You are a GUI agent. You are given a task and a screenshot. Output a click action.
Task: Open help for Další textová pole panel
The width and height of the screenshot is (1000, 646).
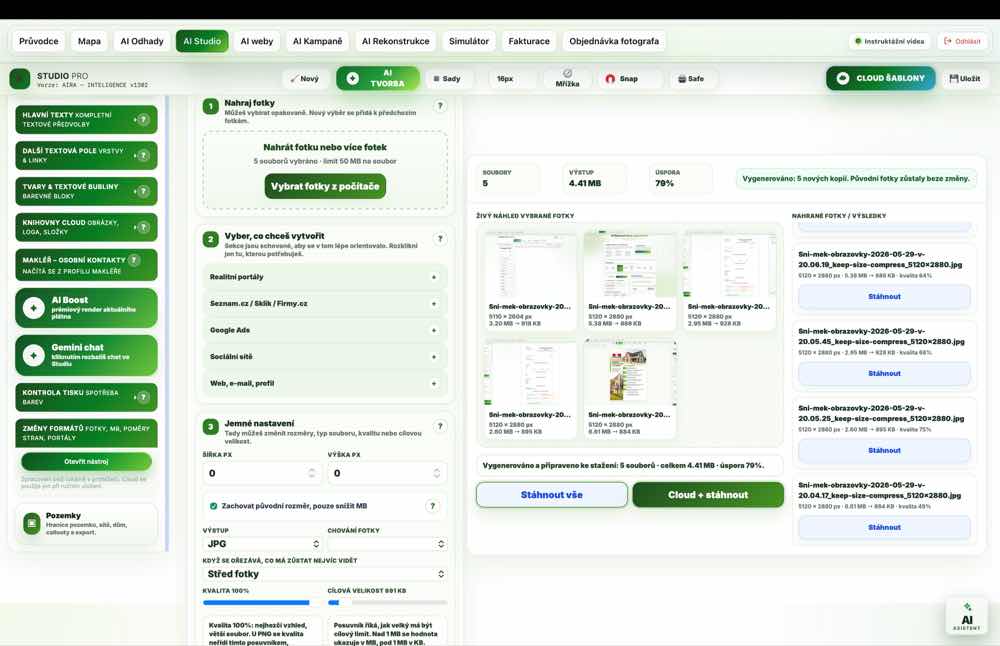(x=143, y=155)
